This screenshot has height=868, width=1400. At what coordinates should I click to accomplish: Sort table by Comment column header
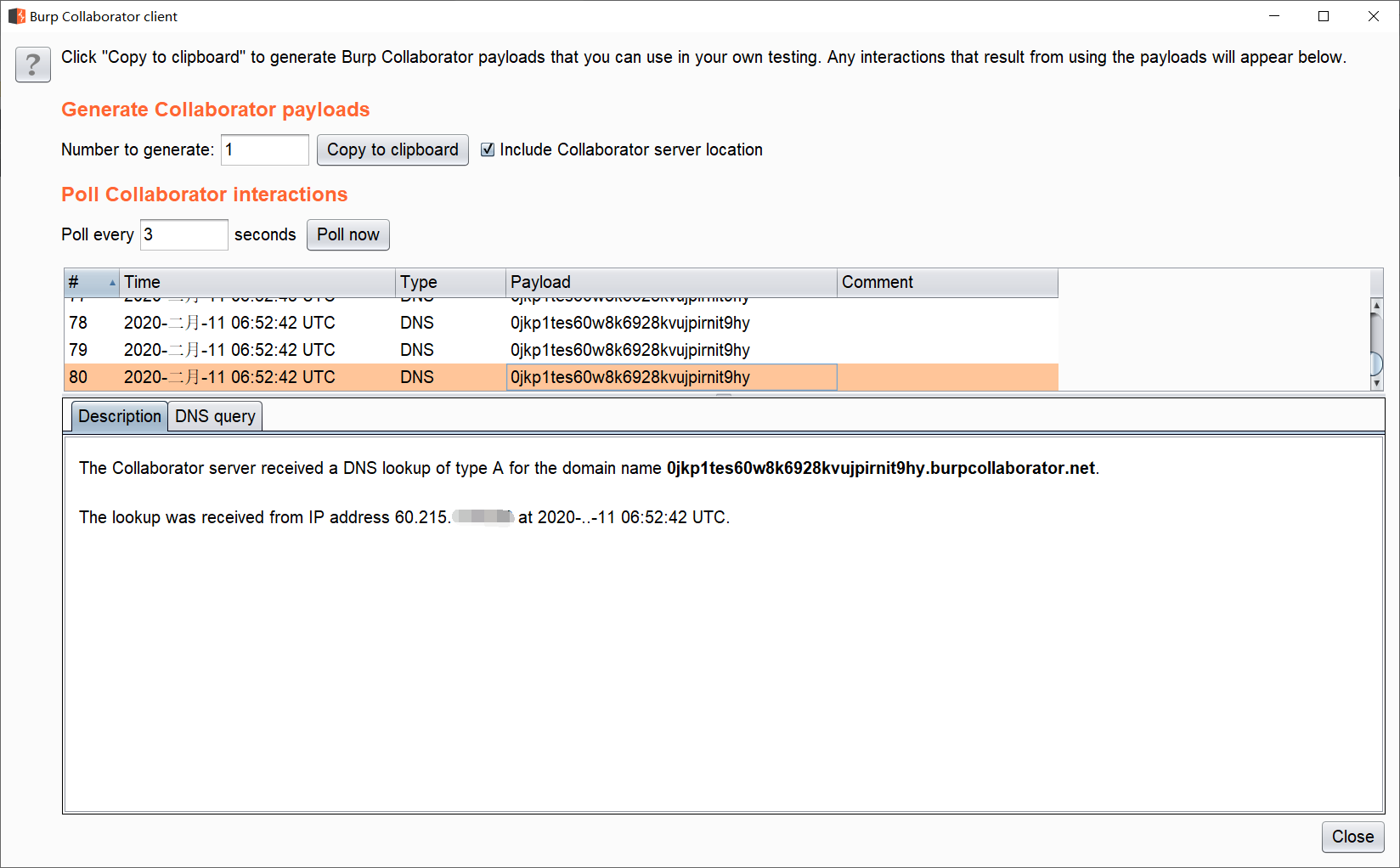click(947, 282)
